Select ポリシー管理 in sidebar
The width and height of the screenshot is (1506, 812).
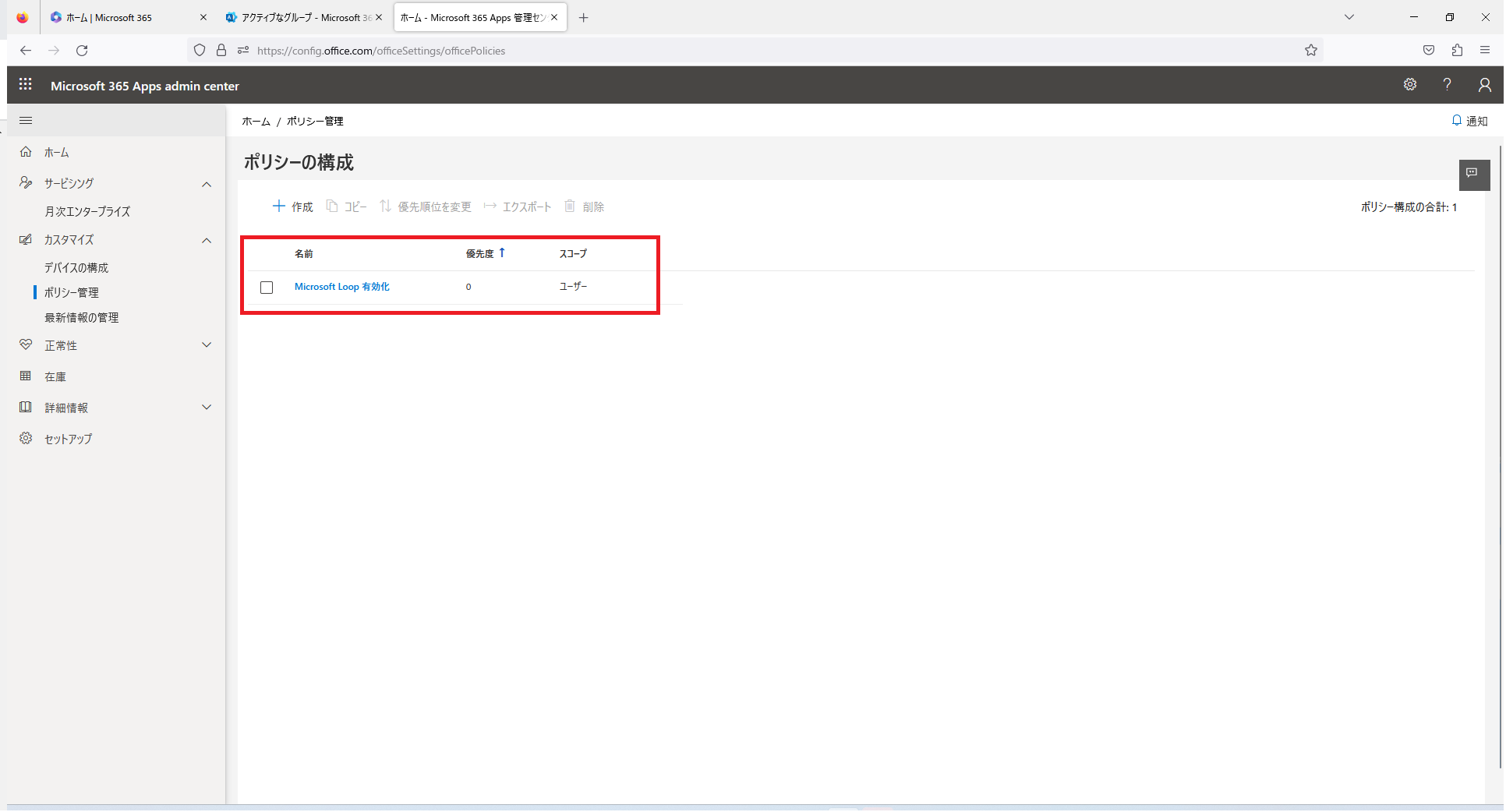(71, 293)
